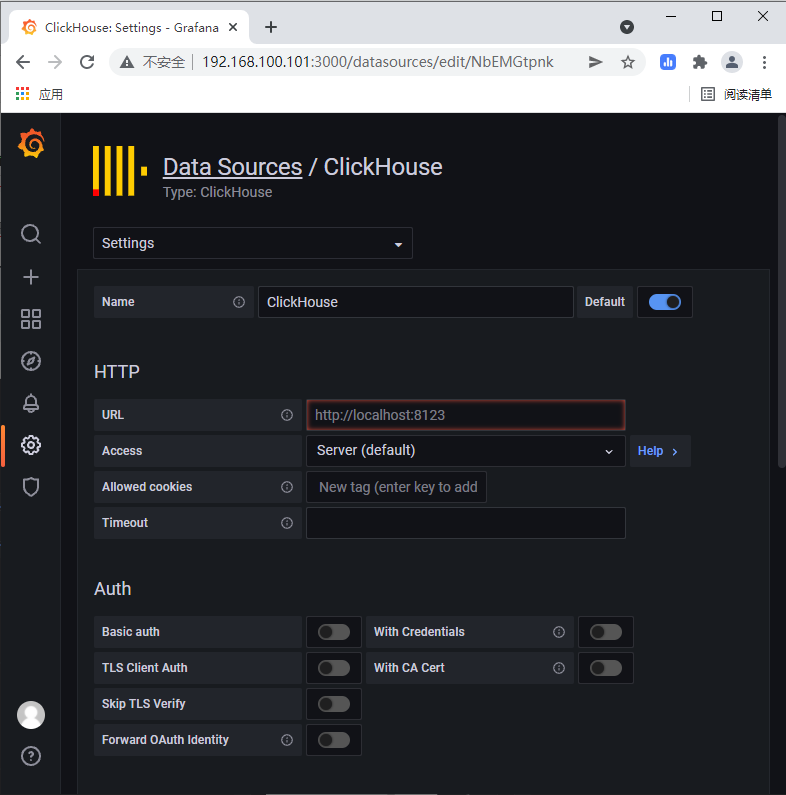This screenshot has width=786, height=795.
Task: Click the info icon next to Name
Action: [239, 302]
